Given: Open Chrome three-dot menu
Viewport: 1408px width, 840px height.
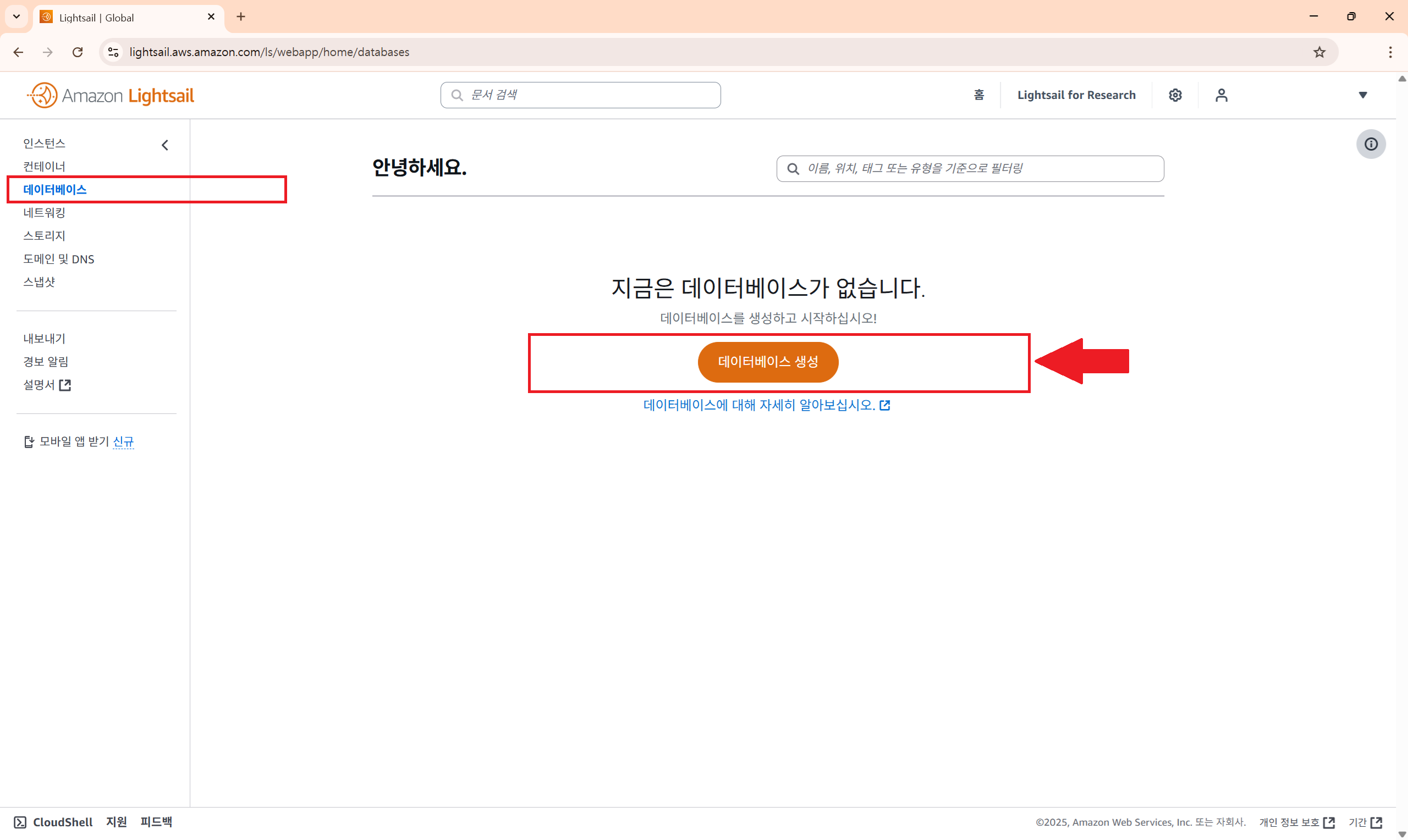Looking at the screenshot, I should [1390, 52].
